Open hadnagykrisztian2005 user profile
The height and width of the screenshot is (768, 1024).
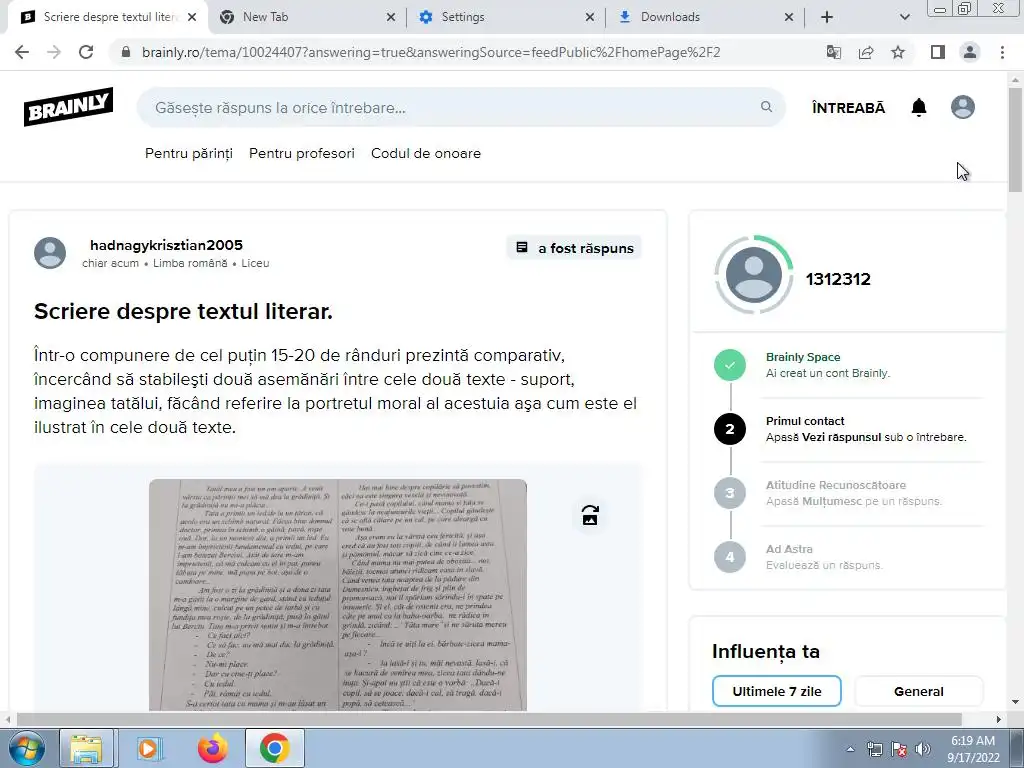click(167, 245)
